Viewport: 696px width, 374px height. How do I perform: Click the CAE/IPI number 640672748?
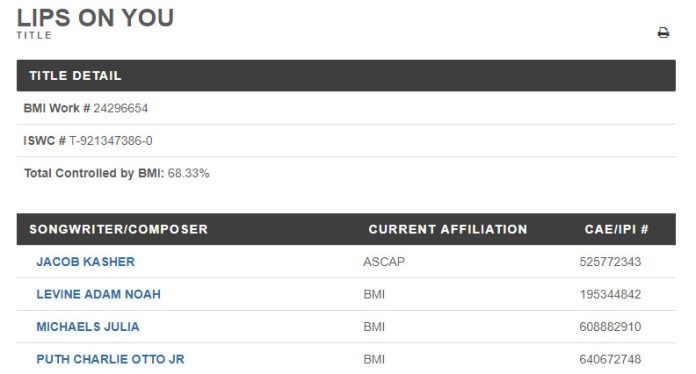(x=610, y=359)
